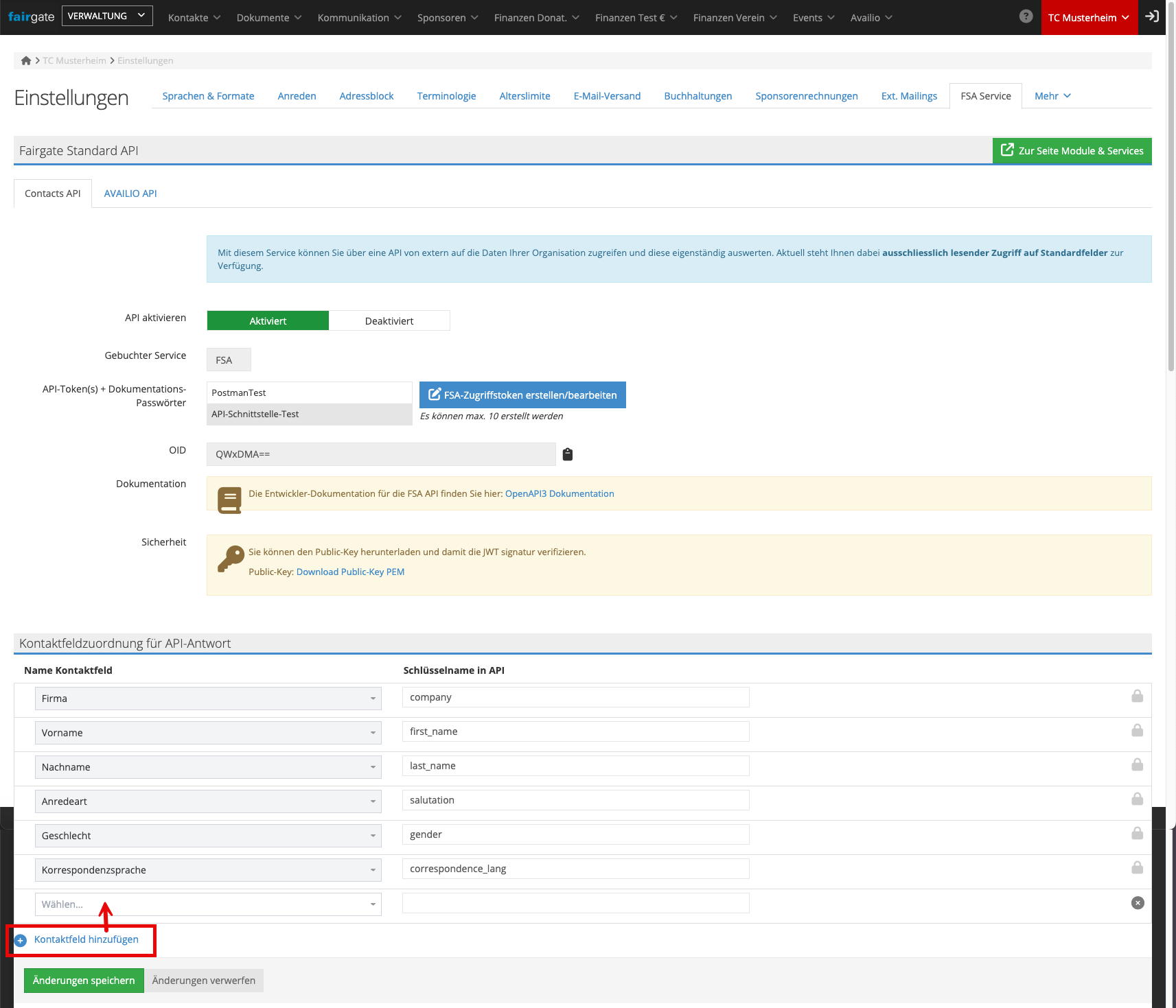Click the logout arrow icon

tap(1152, 16)
